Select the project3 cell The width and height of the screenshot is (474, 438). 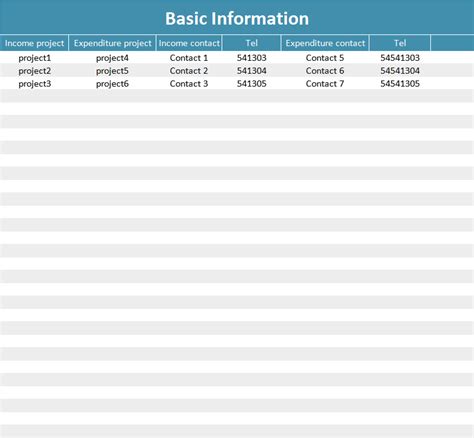click(35, 84)
